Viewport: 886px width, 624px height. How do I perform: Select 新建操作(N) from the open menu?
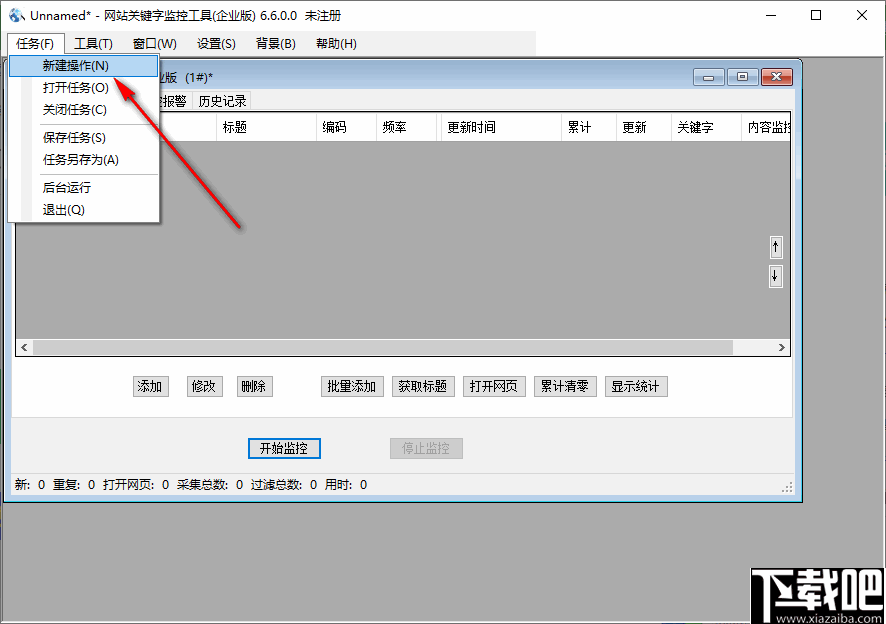[x=73, y=65]
